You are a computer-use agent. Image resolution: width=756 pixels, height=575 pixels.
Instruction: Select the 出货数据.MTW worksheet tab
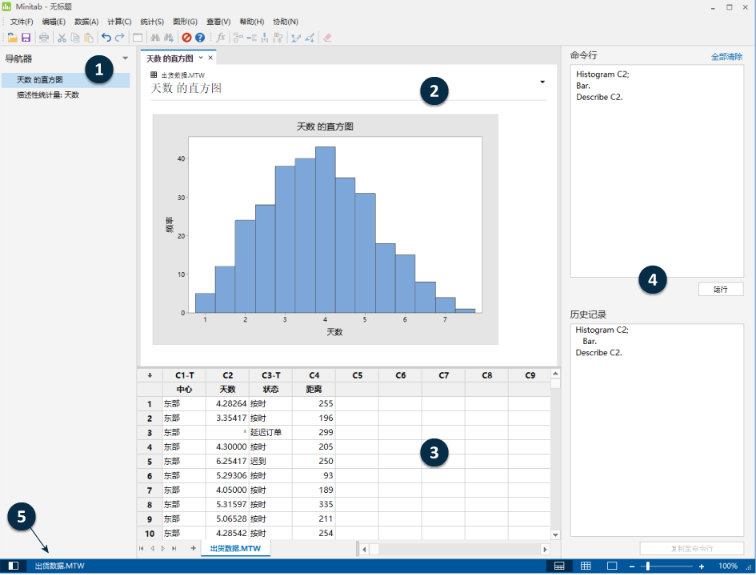pos(235,549)
